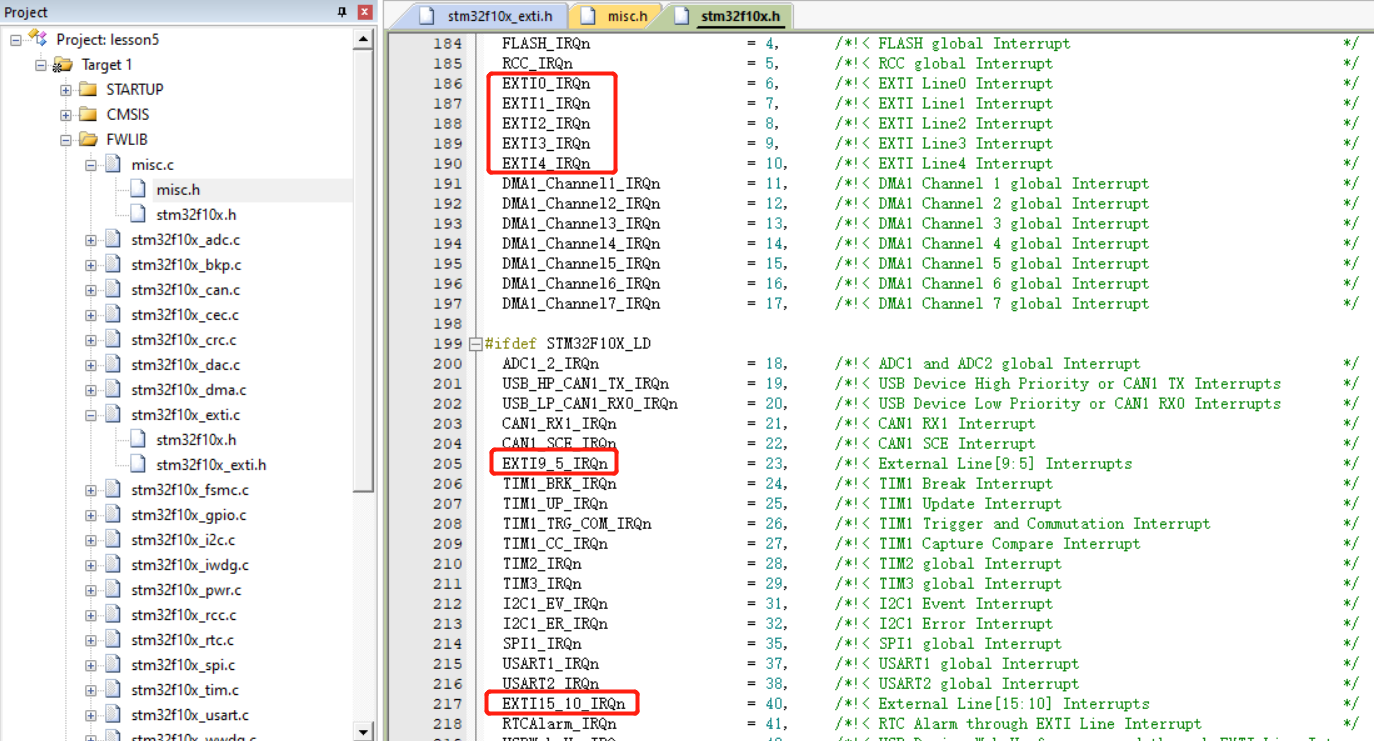Expand the stm32f10x_usart.c node
Viewport: 1374px width, 741px height.
[91, 715]
